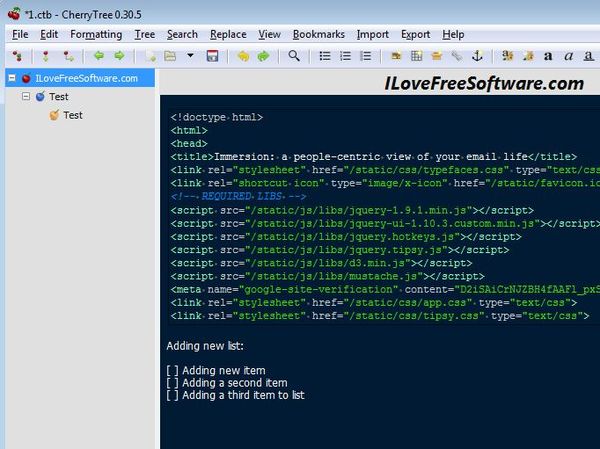600x449 pixels.
Task: Click the green Go Back arrow icon
Action: (99, 56)
